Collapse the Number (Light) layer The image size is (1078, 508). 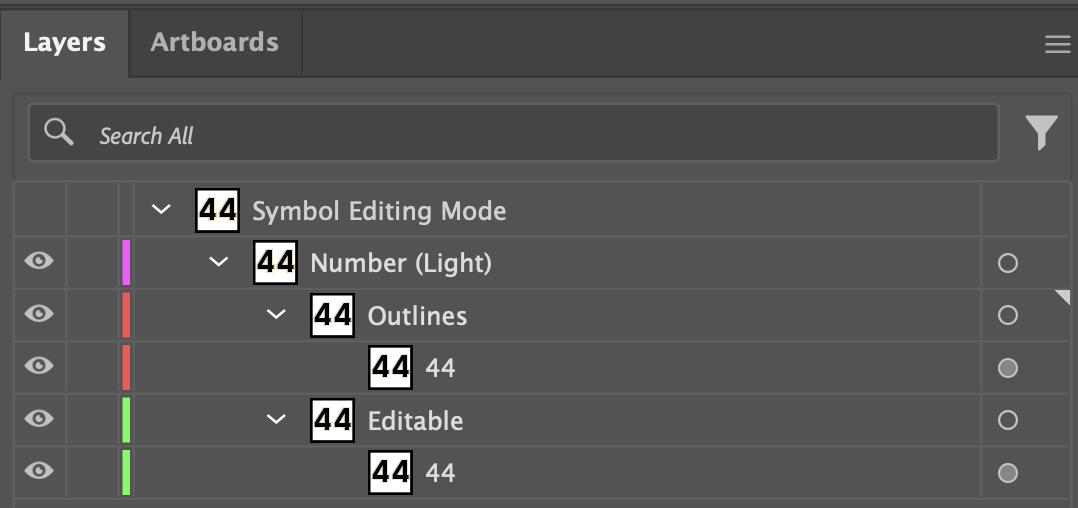pyautogui.click(x=219, y=263)
